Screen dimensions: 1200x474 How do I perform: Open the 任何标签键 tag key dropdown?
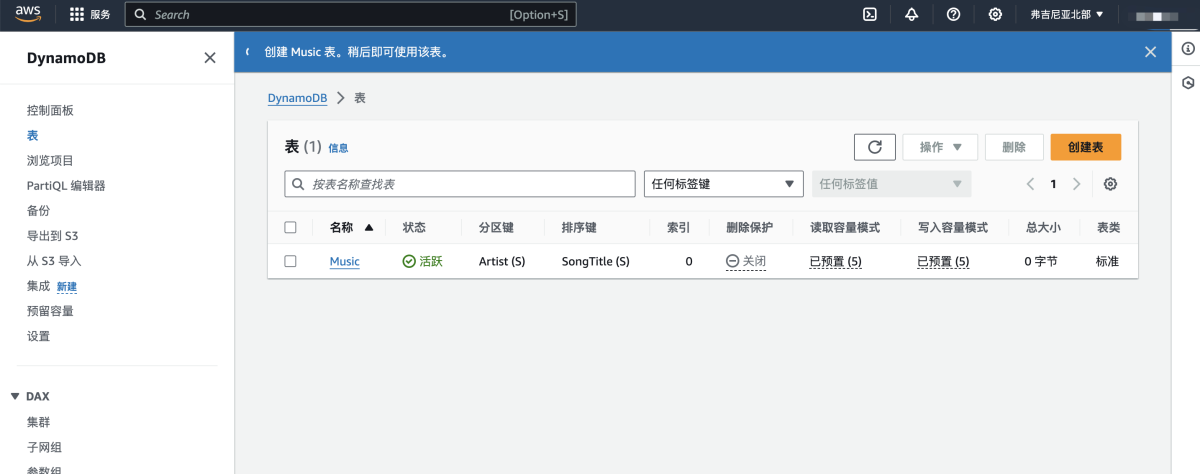coord(724,184)
